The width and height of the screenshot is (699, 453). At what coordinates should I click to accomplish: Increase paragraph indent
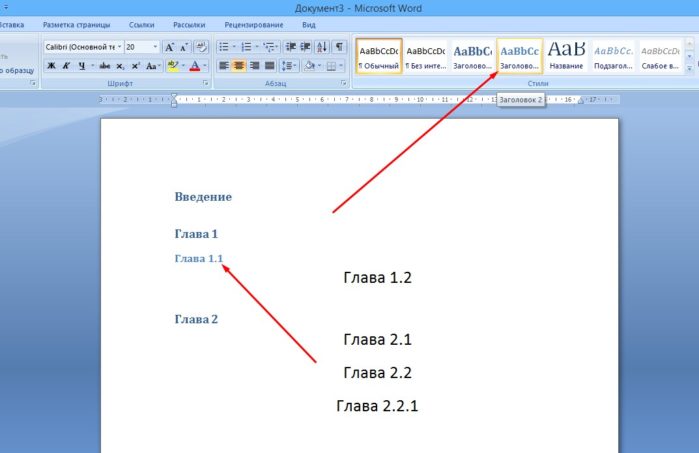point(306,47)
